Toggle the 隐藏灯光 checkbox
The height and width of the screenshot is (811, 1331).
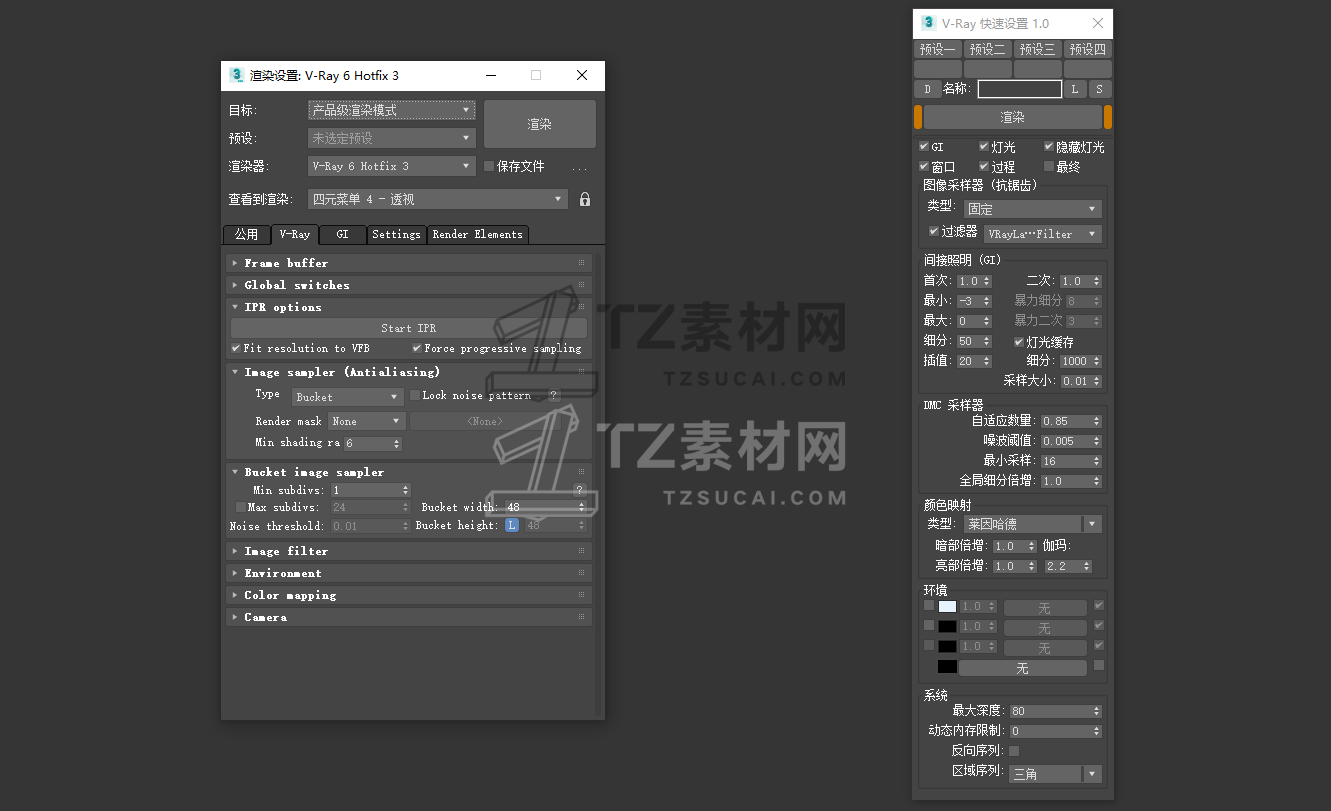pos(1049,146)
